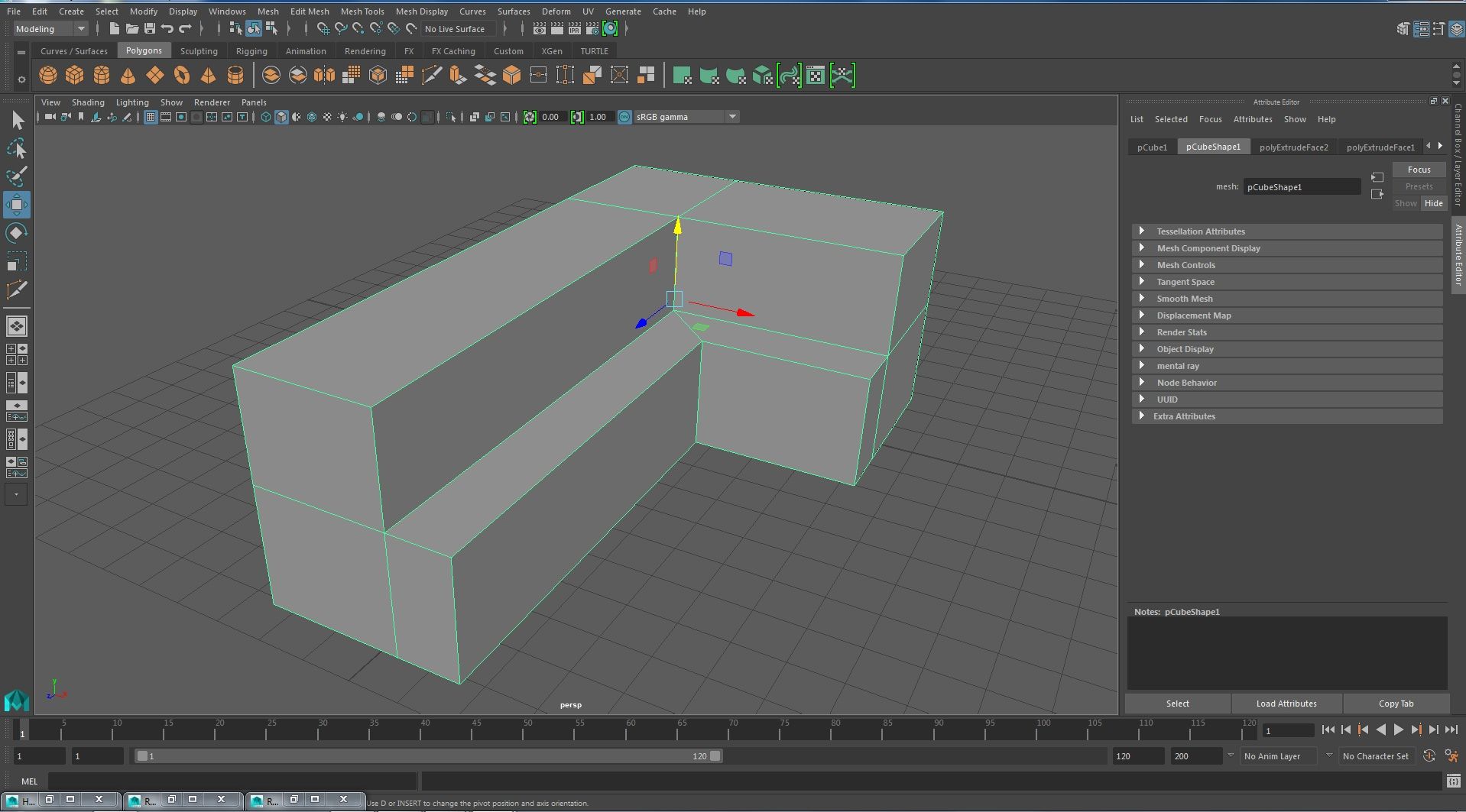Click the Load Attributes button
1466x812 pixels.
[1286, 704]
